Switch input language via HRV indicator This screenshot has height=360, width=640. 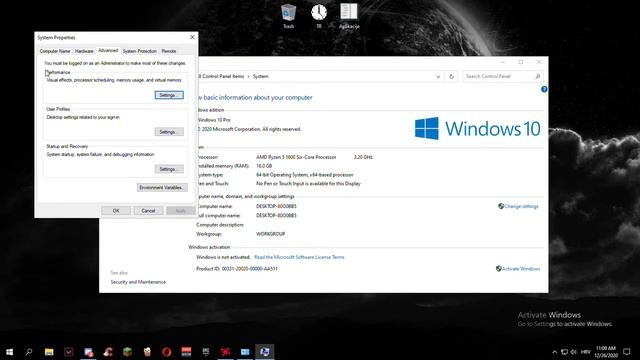coord(586,352)
